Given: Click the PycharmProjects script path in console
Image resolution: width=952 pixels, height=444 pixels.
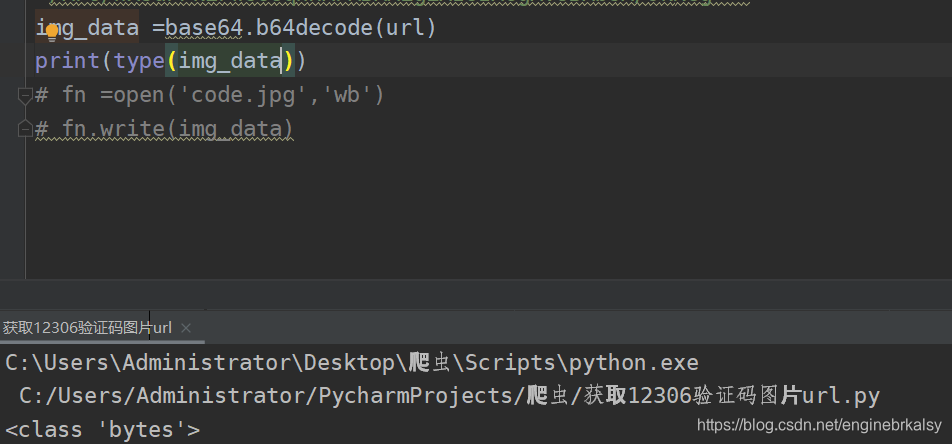Looking at the screenshot, I should coord(449,396).
